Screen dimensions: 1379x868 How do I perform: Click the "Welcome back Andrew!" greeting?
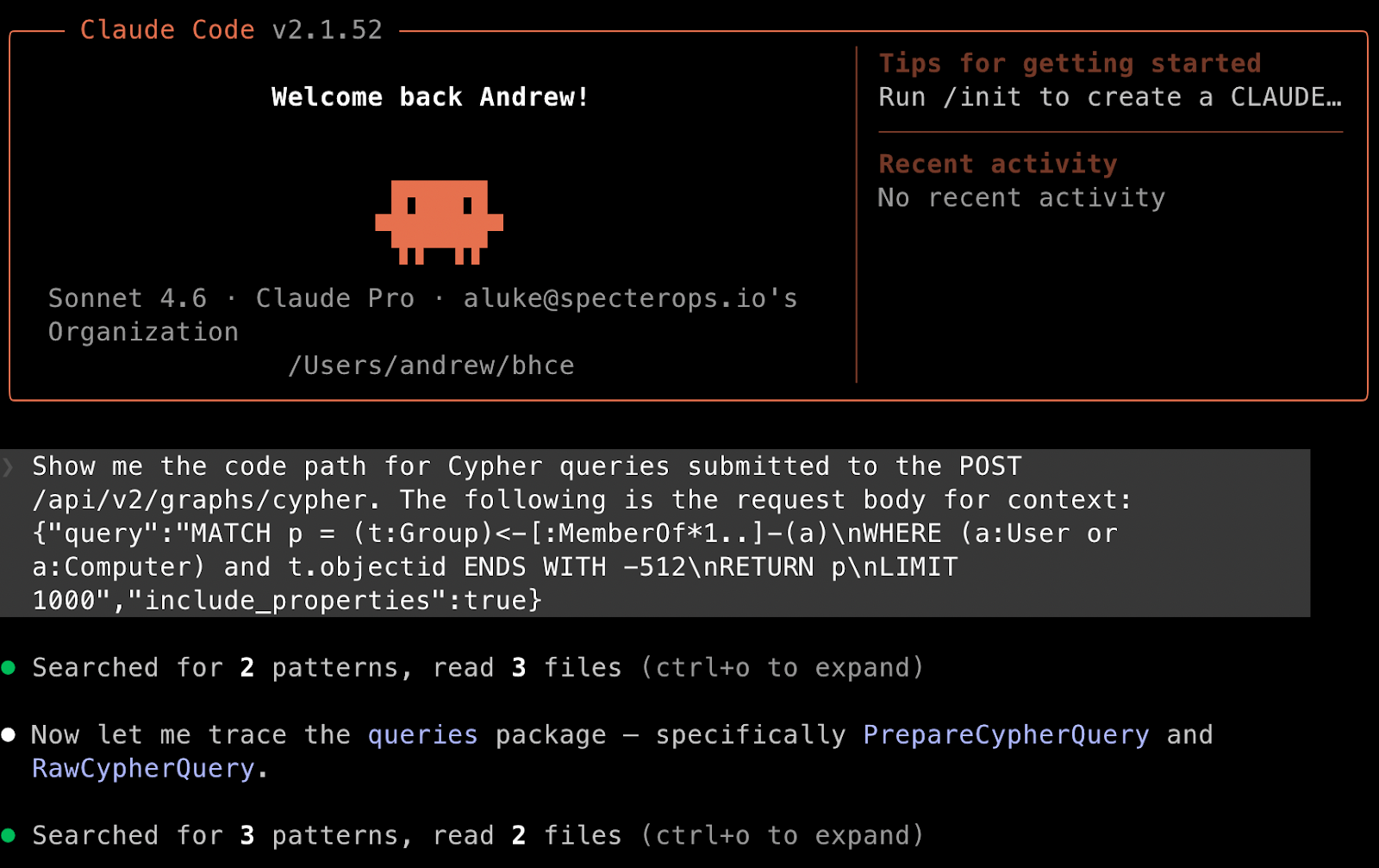coord(429,97)
